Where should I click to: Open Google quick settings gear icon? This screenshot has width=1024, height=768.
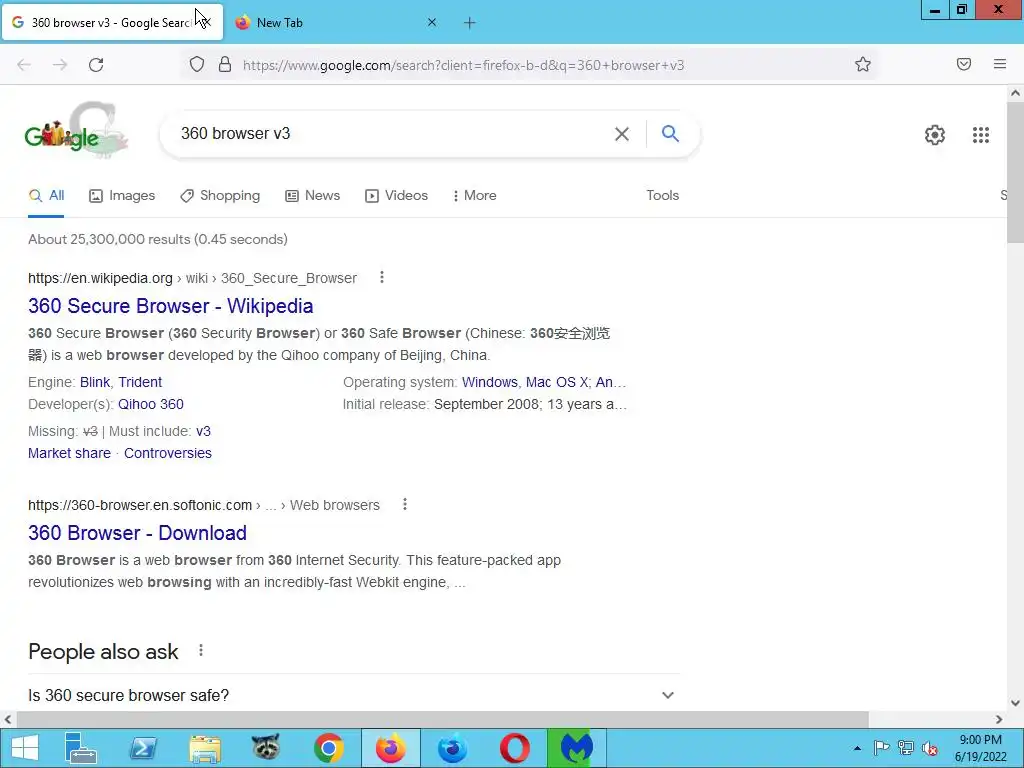point(935,135)
